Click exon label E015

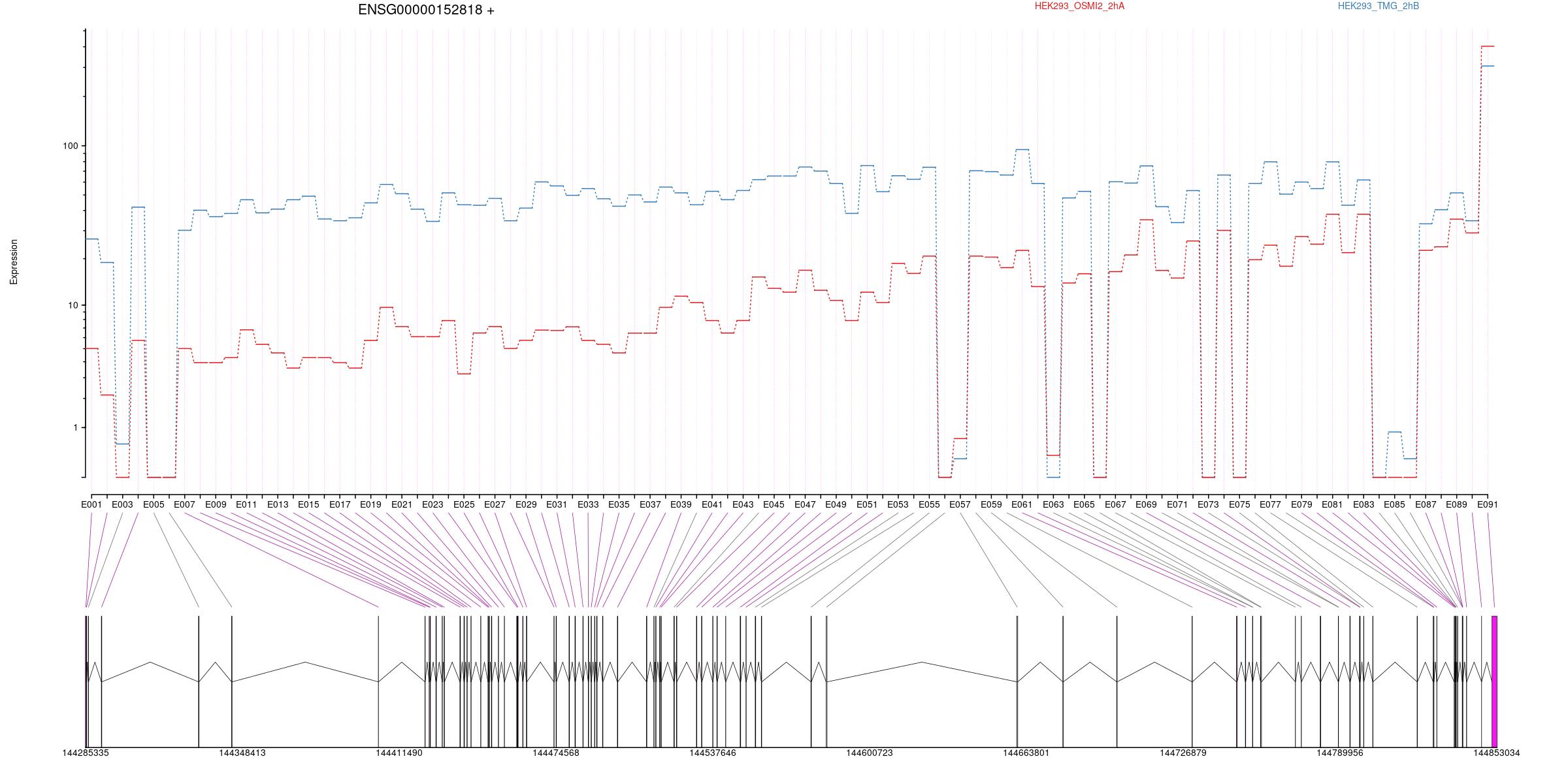[x=308, y=504]
